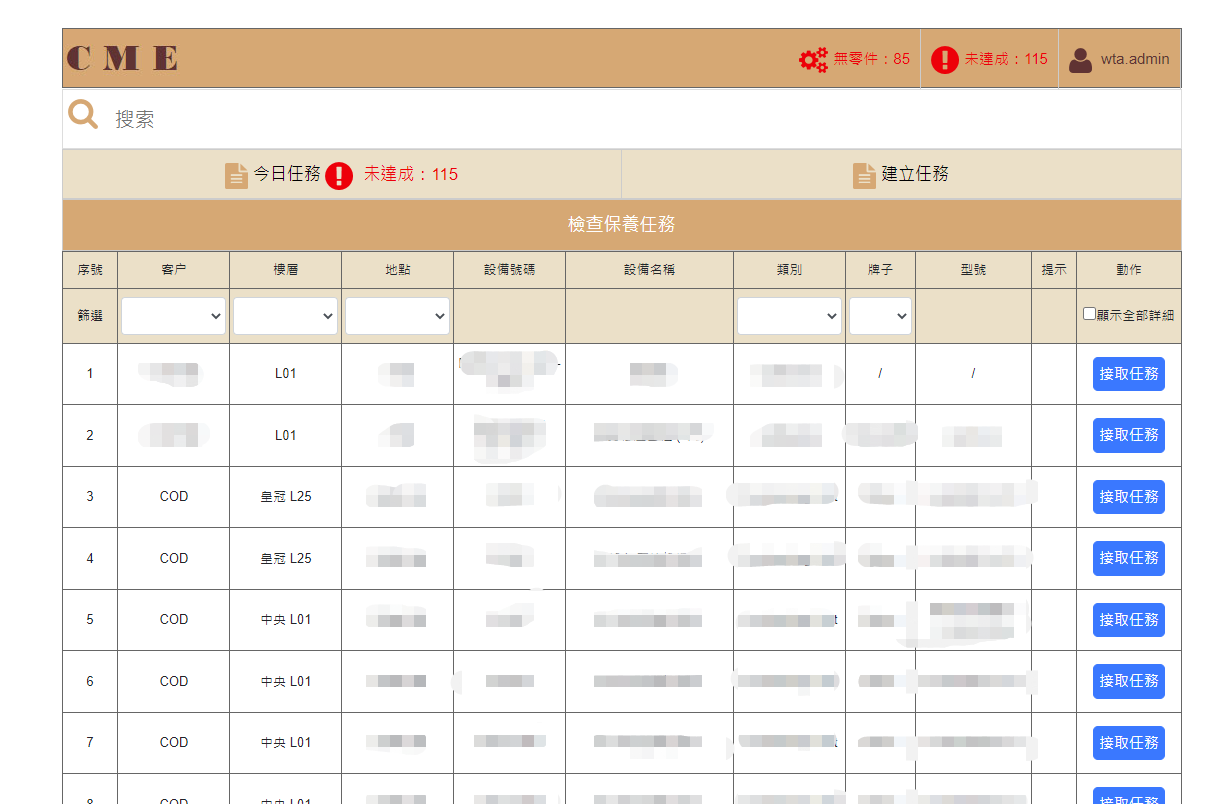This screenshot has width=1229, height=804.
Task: Switch to the 建立任務 tab
Action: tap(901, 174)
